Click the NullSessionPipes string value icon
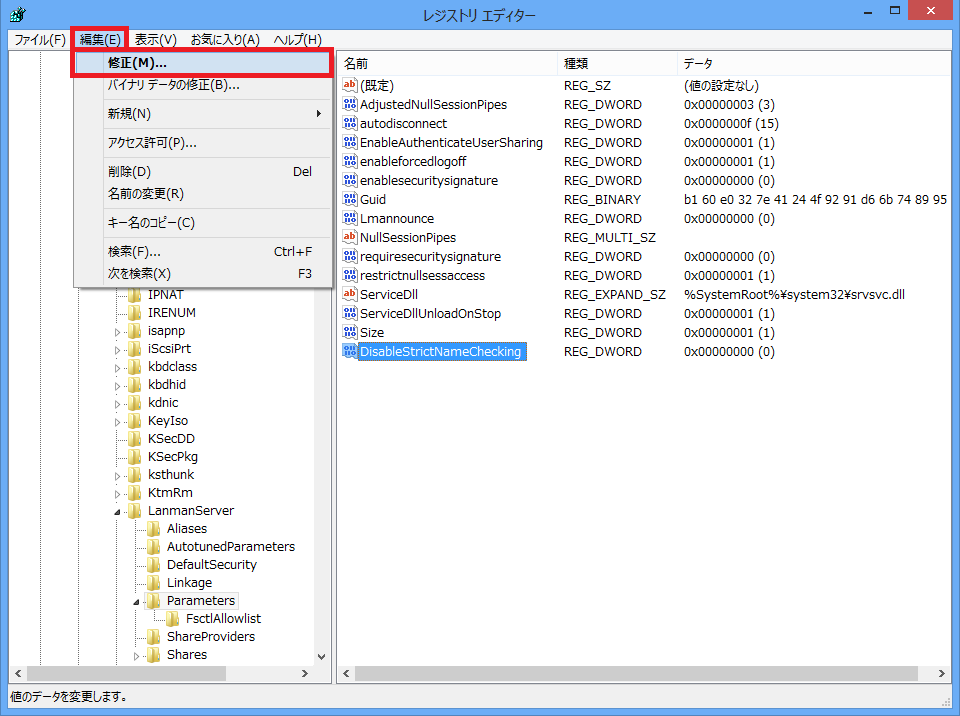Viewport: 960px width, 716px height. coord(350,237)
